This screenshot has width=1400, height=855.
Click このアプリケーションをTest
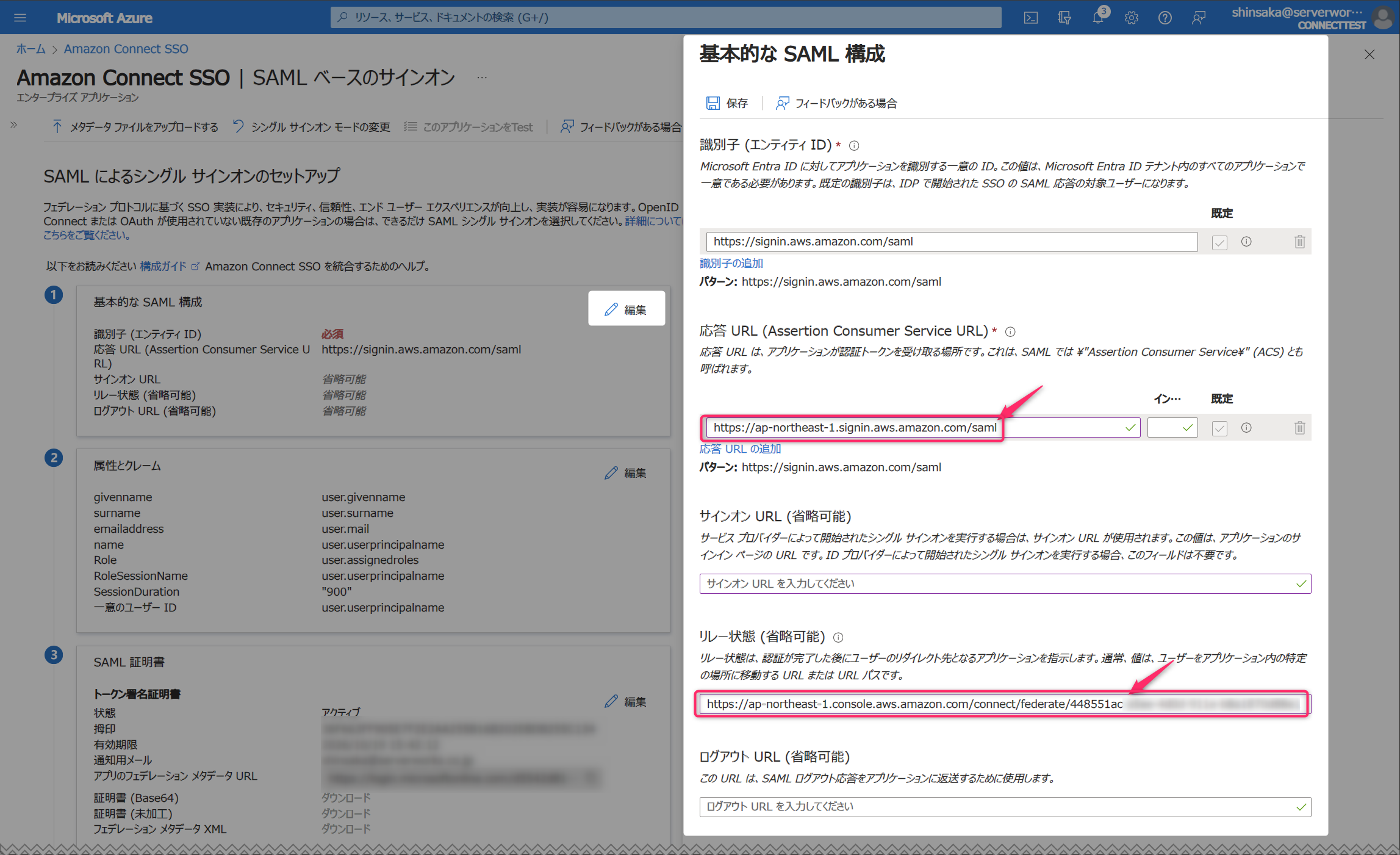pos(468,127)
